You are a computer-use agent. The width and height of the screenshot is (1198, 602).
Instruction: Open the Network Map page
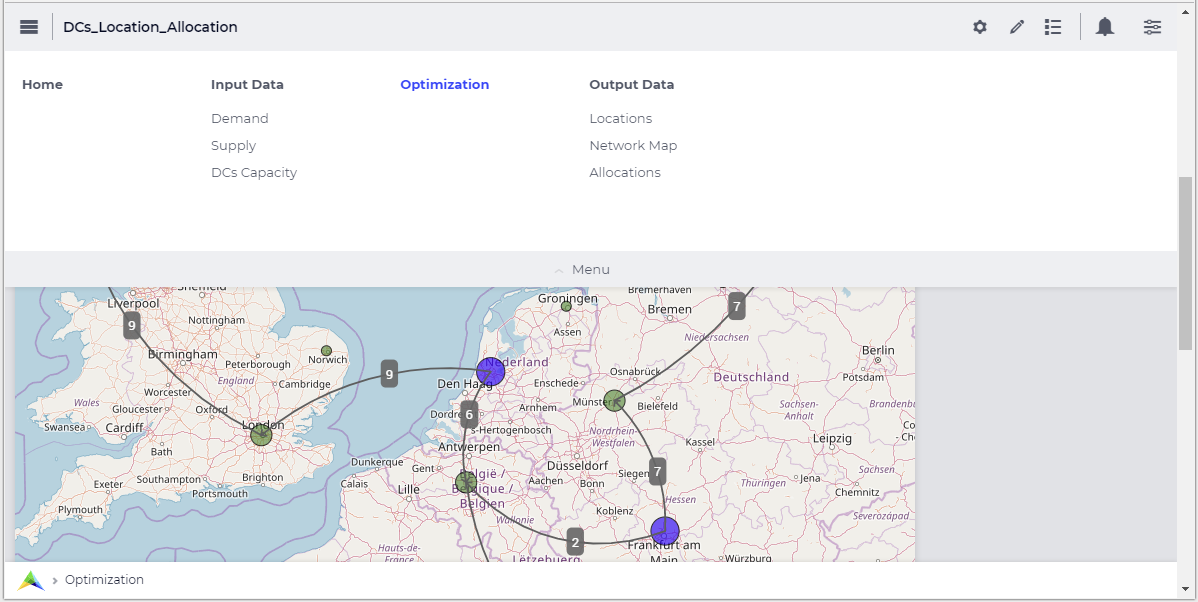coord(633,145)
